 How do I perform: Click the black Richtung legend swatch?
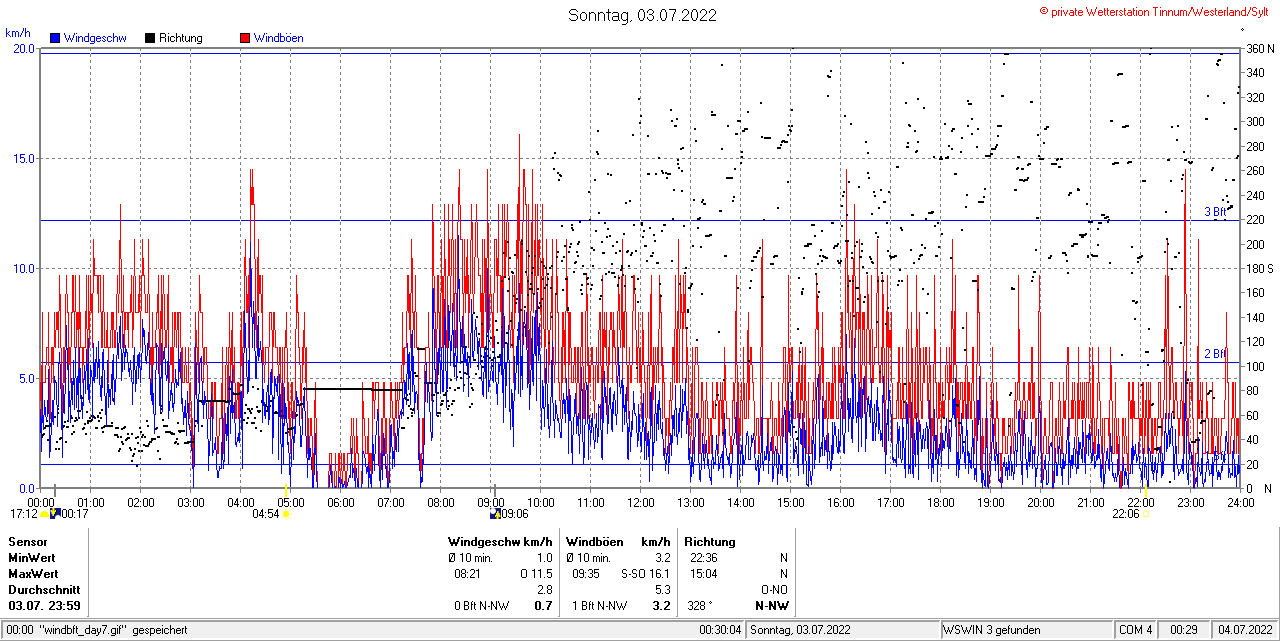[x=150, y=38]
